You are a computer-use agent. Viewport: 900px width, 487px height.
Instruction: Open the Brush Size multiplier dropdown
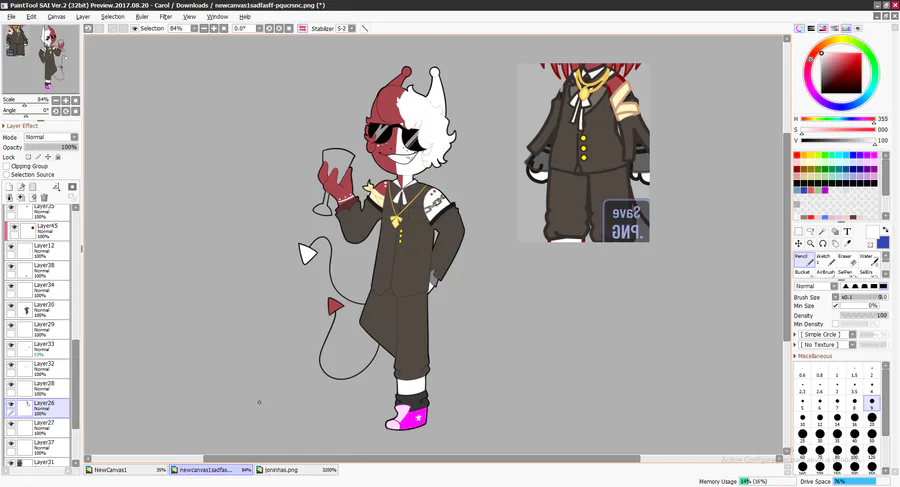click(835, 297)
